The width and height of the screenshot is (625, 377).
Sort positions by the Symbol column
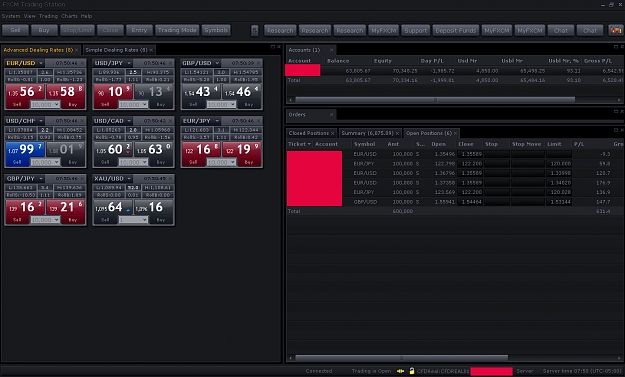(x=364, y=144)
